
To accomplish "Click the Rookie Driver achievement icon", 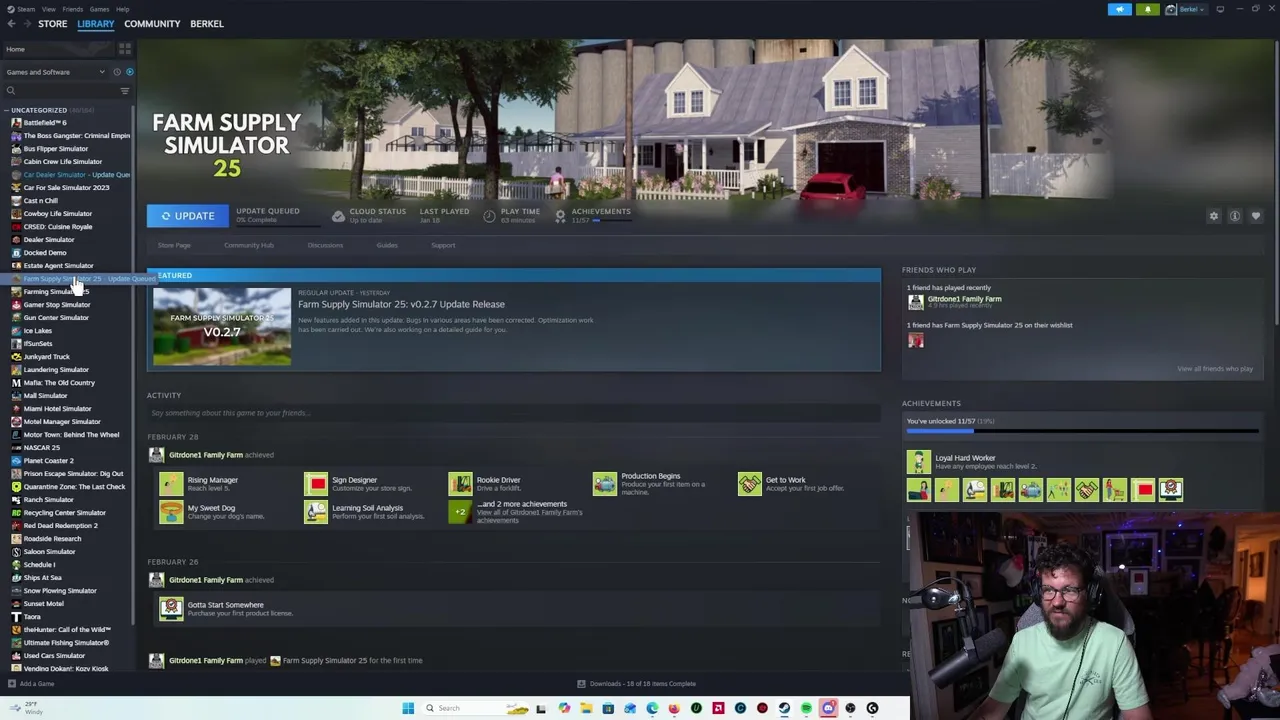I will 460,484.
